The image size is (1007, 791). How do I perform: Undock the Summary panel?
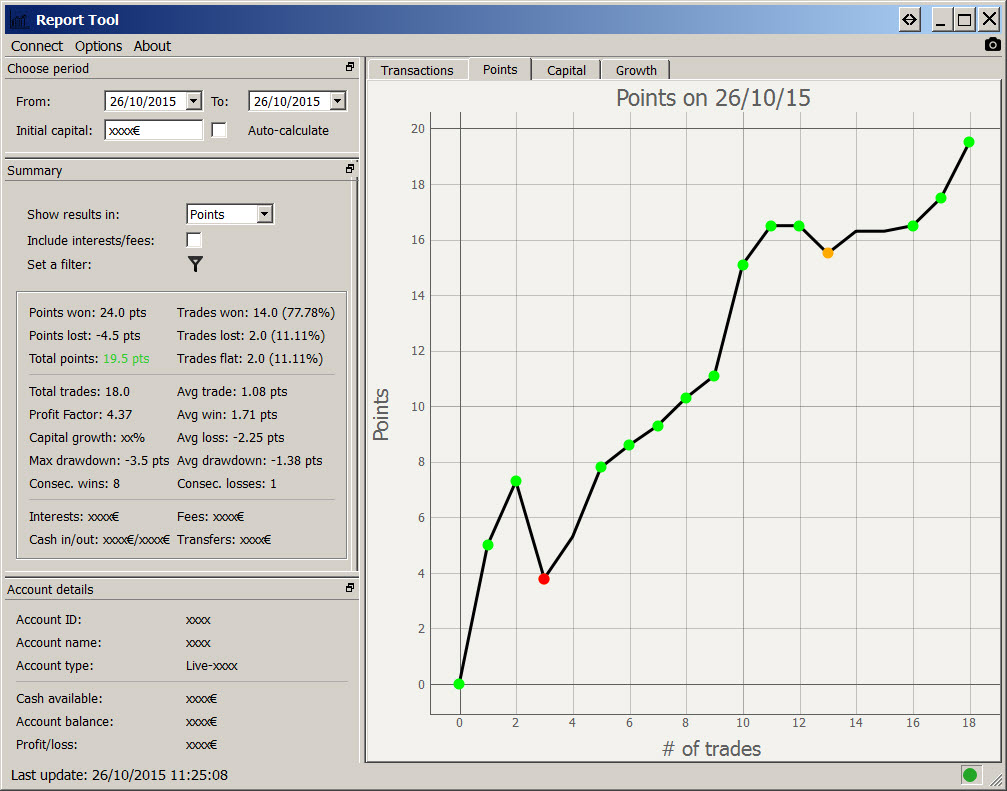[x=350, y=170]
